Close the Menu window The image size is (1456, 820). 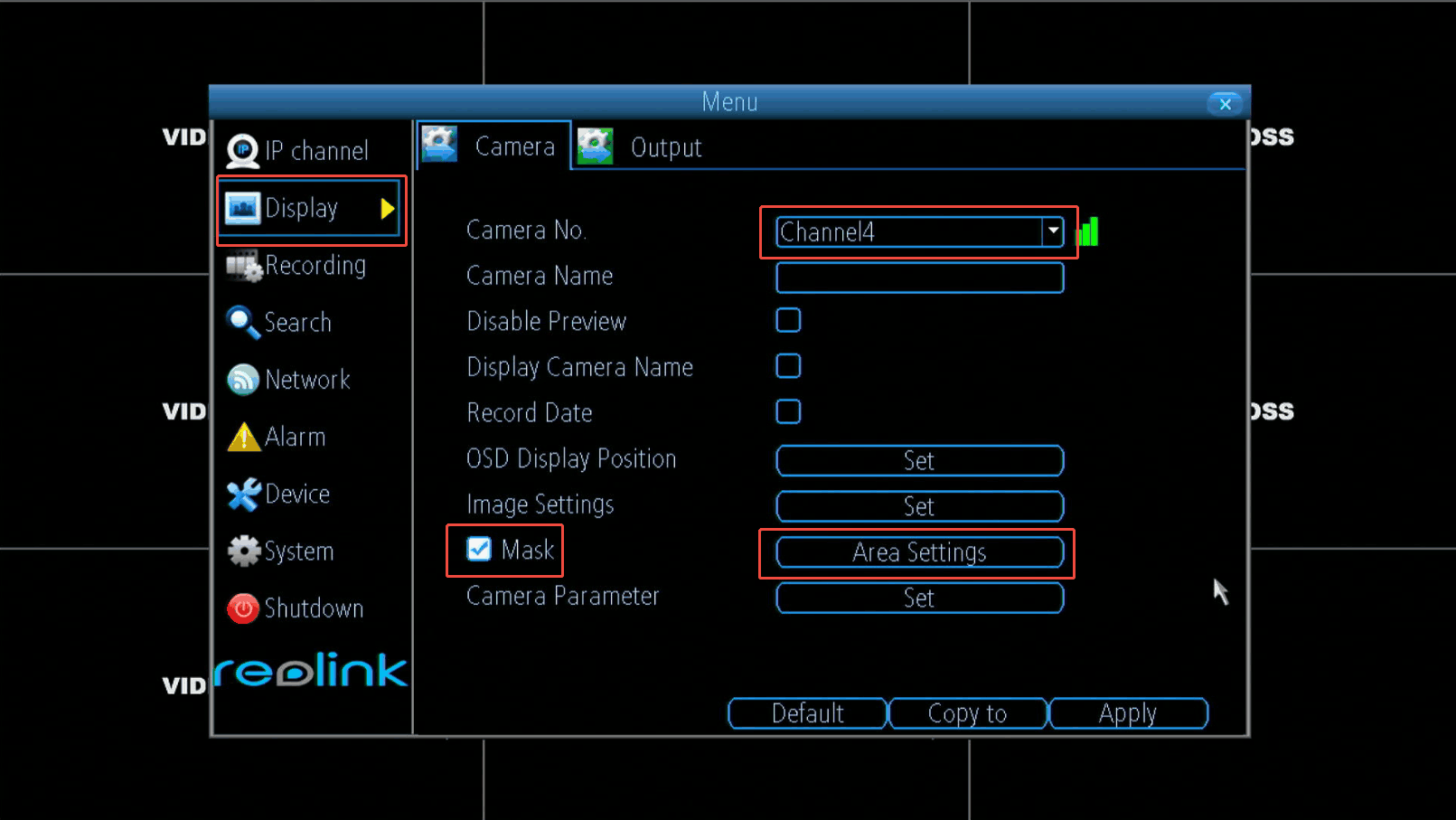[x=1225, y=104]
